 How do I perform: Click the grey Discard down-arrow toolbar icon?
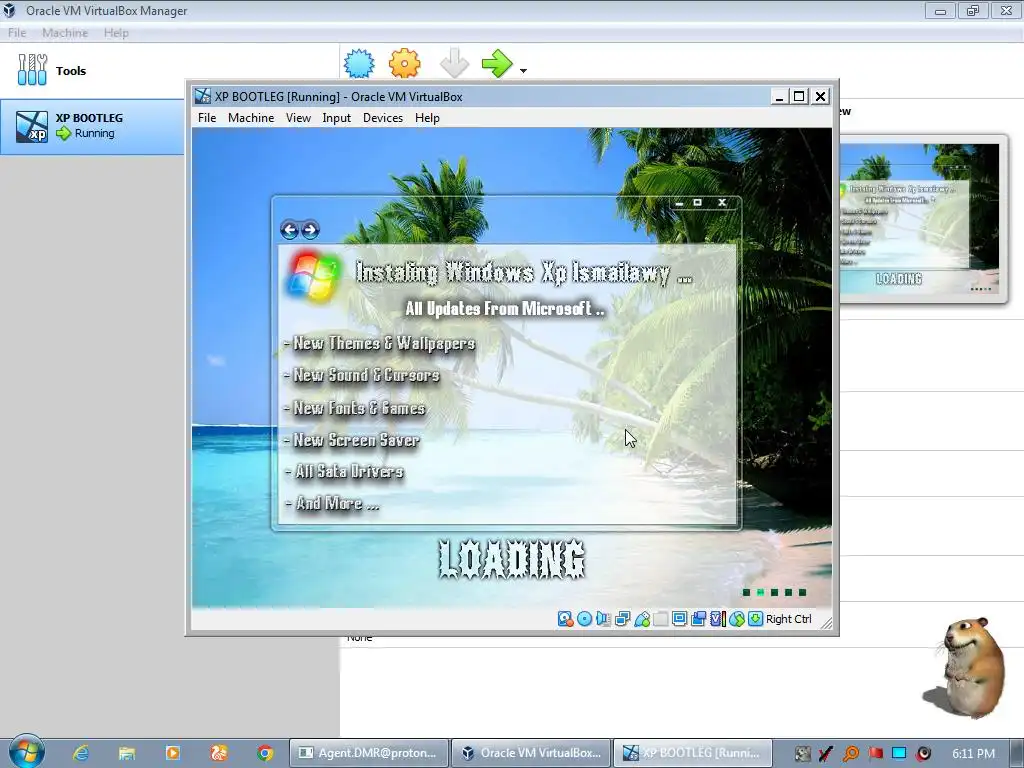coord(454,63)
